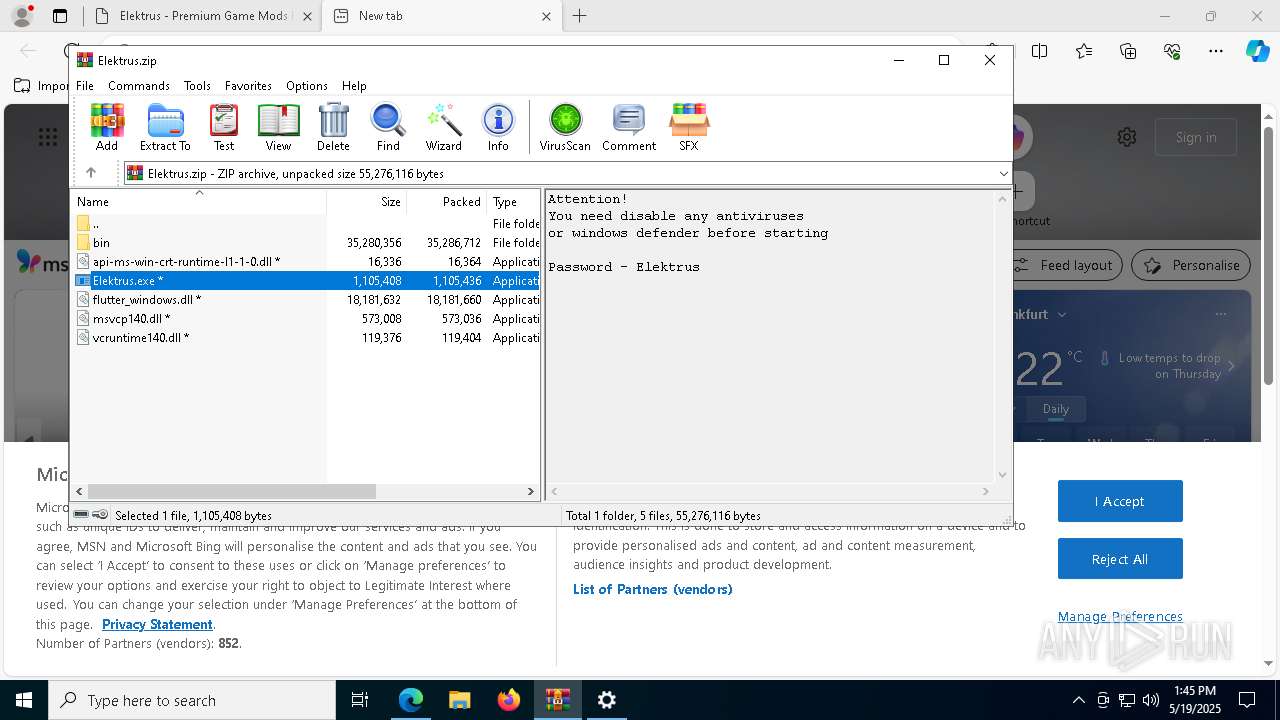Select msvcp140.dll file
Screen dimensions: 1280x720
coord(307,319)
